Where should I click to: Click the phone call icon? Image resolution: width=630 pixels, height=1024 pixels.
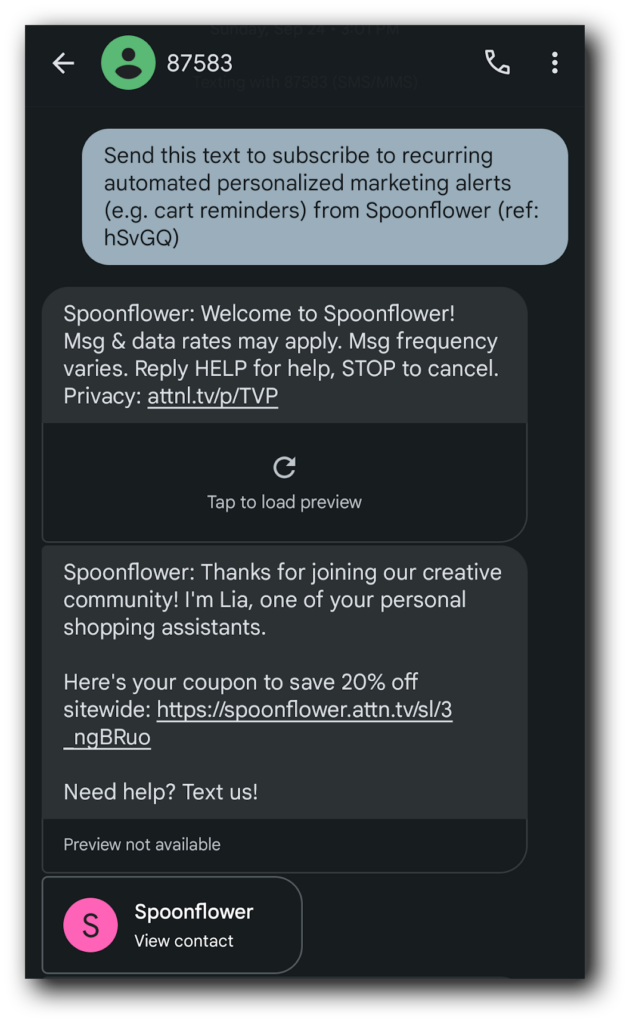(x=497, y=62)
